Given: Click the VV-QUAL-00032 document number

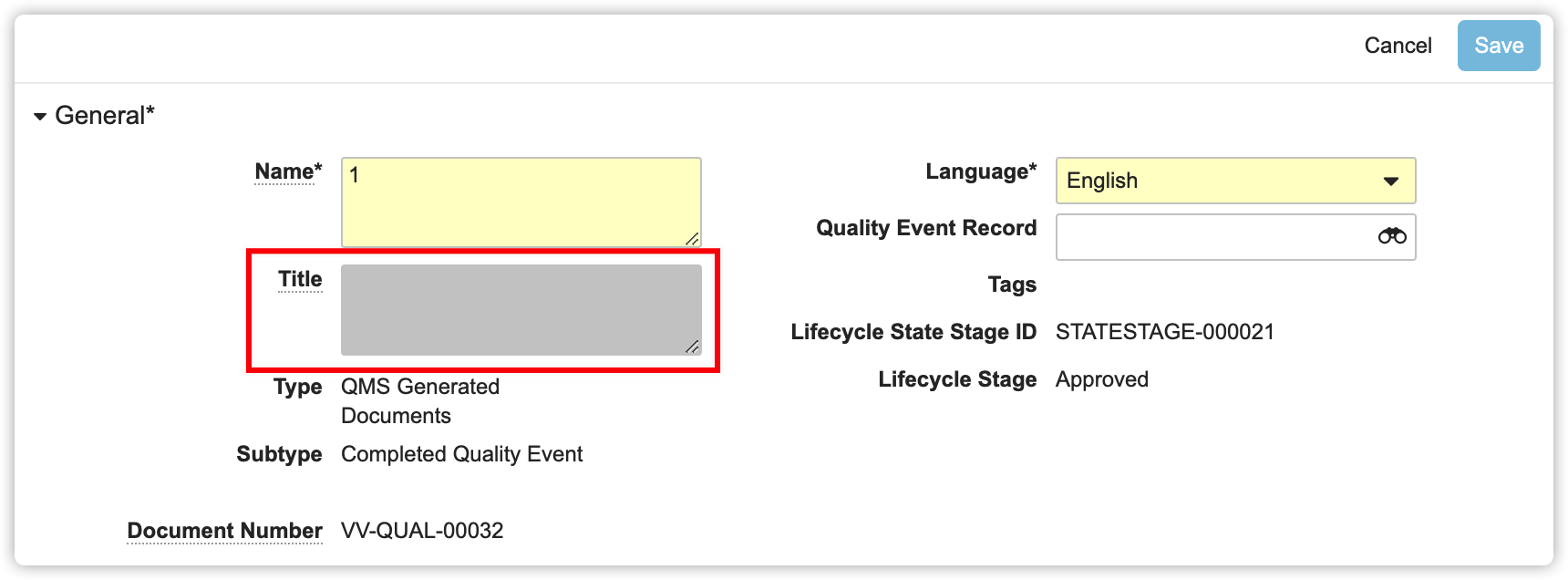Looking at the screenshot, I should coord(422,531).
